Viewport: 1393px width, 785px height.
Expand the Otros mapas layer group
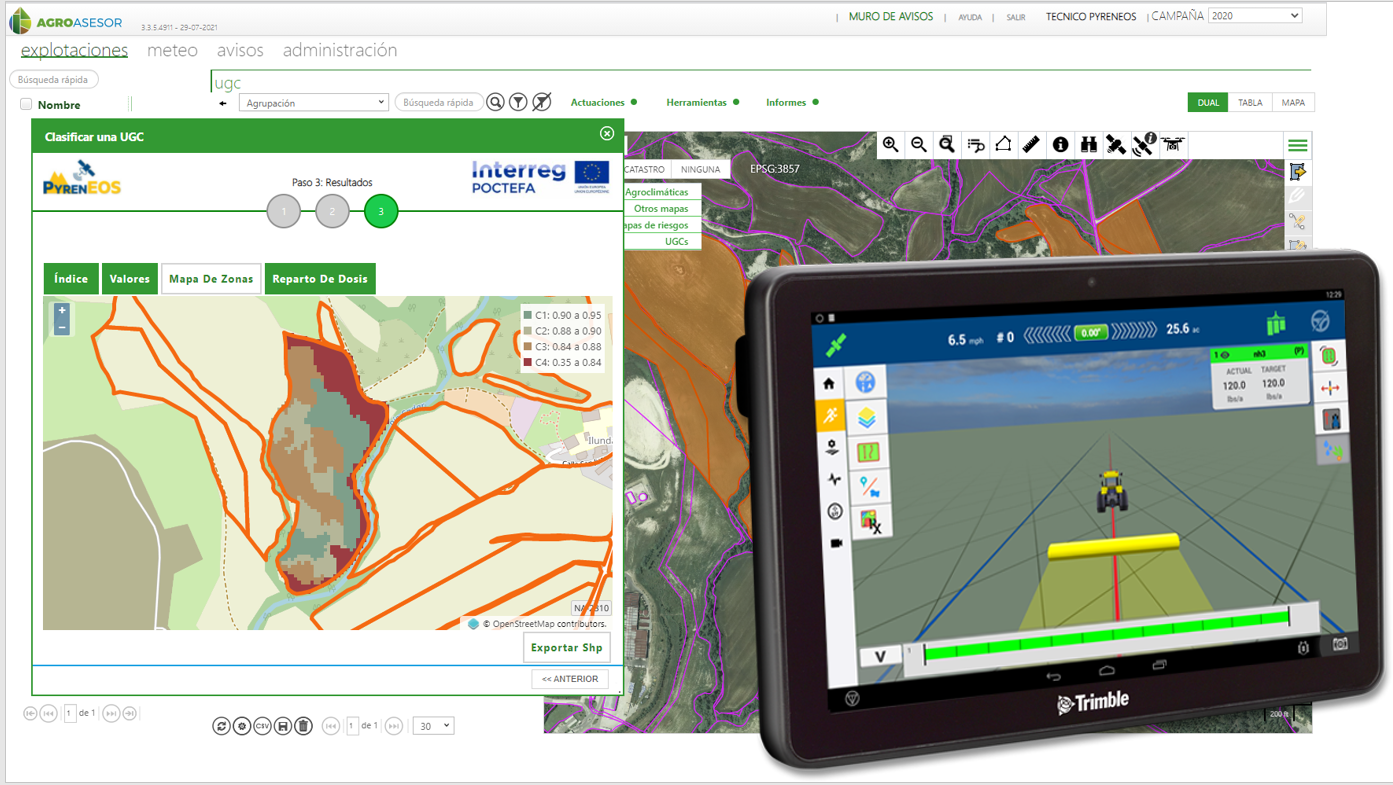coord(661,209)
